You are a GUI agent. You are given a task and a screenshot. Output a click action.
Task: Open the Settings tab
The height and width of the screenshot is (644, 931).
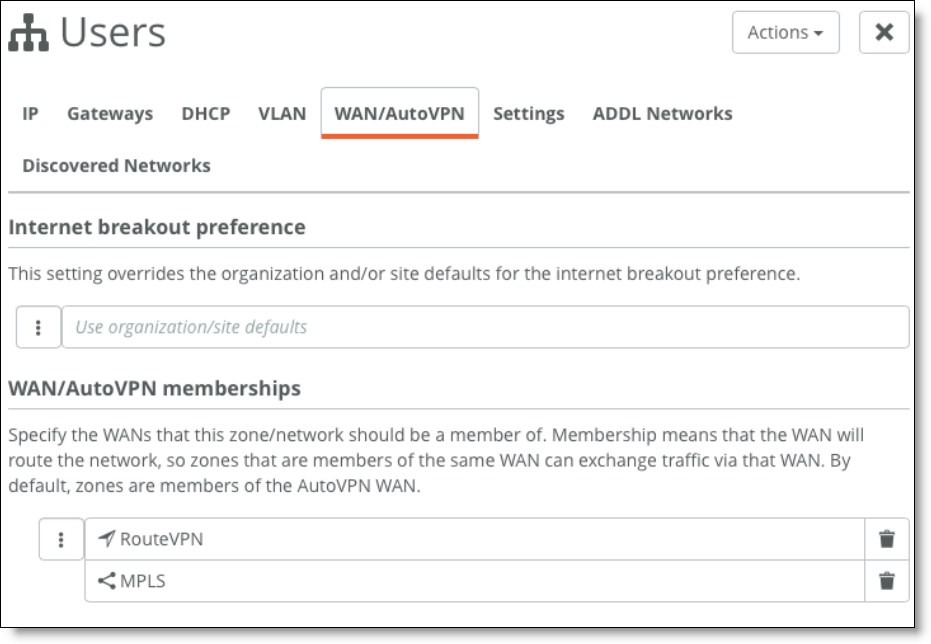pyautogui.click(x=528, y=113)
